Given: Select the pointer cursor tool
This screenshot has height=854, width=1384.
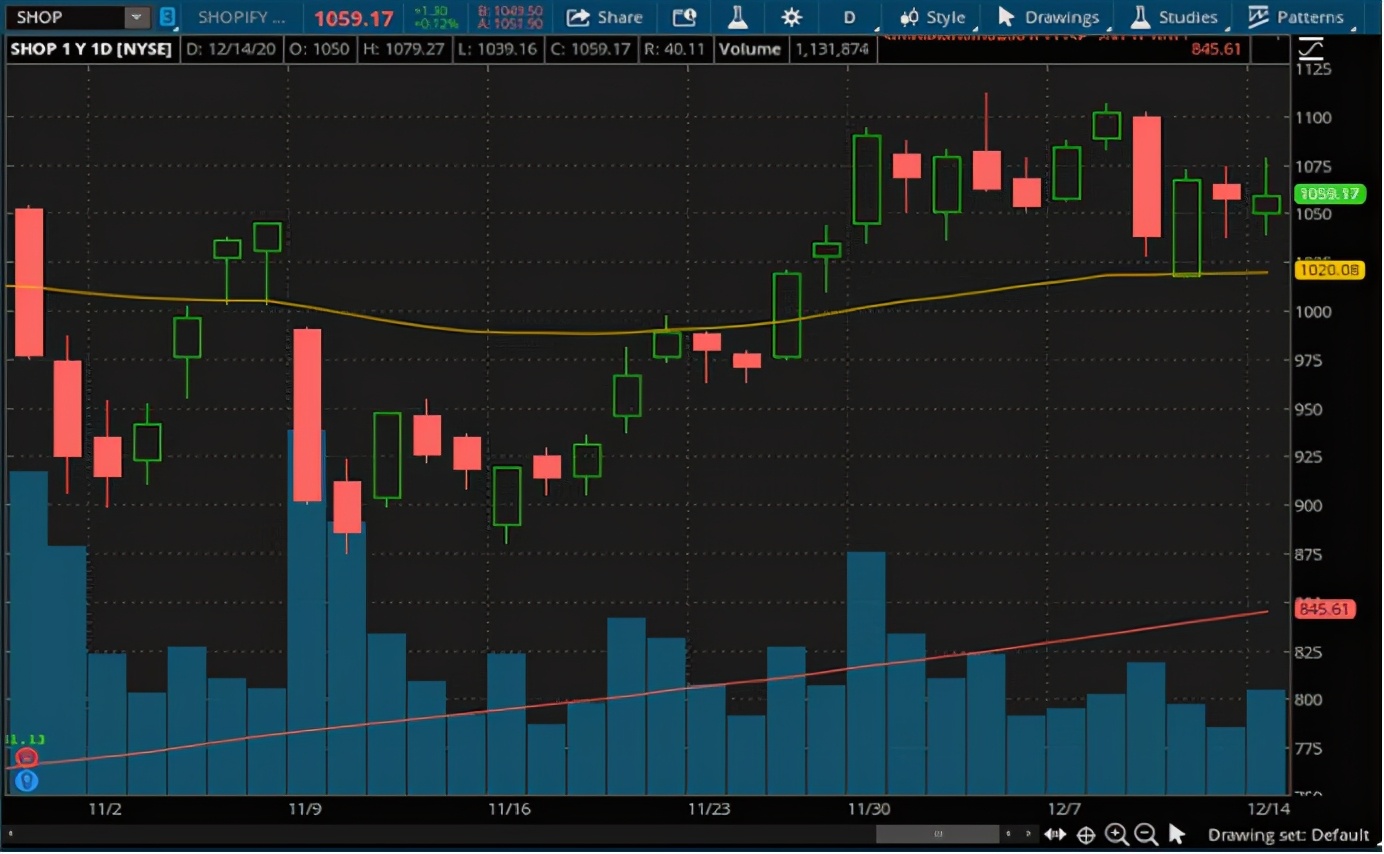Looking at the screenshot, I should [x=1177, y=834].
